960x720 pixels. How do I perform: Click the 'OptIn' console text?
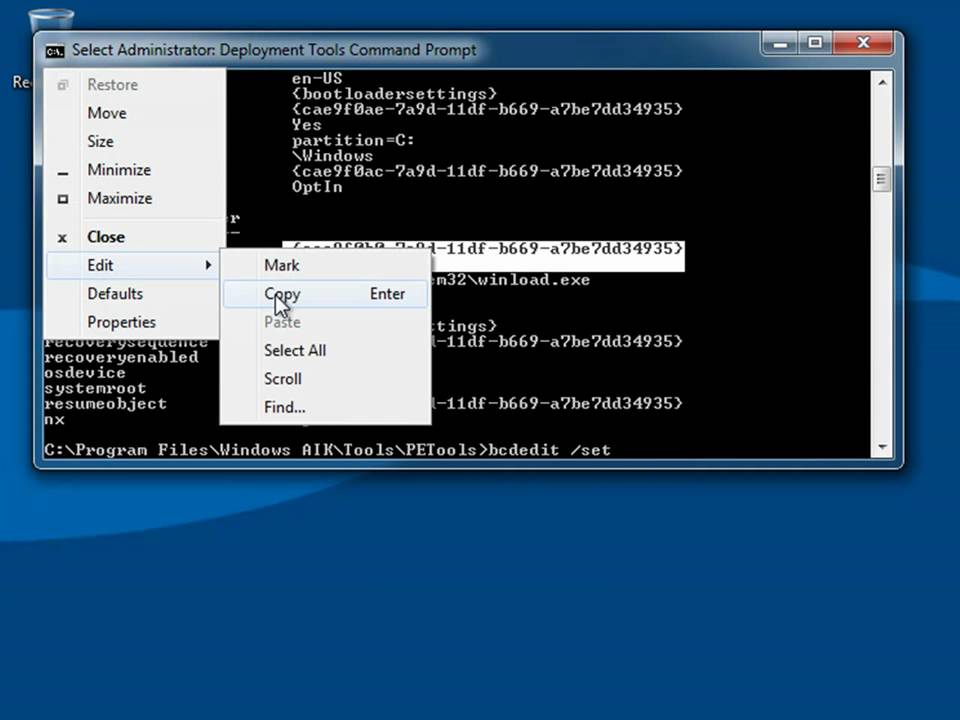[317, 187]
